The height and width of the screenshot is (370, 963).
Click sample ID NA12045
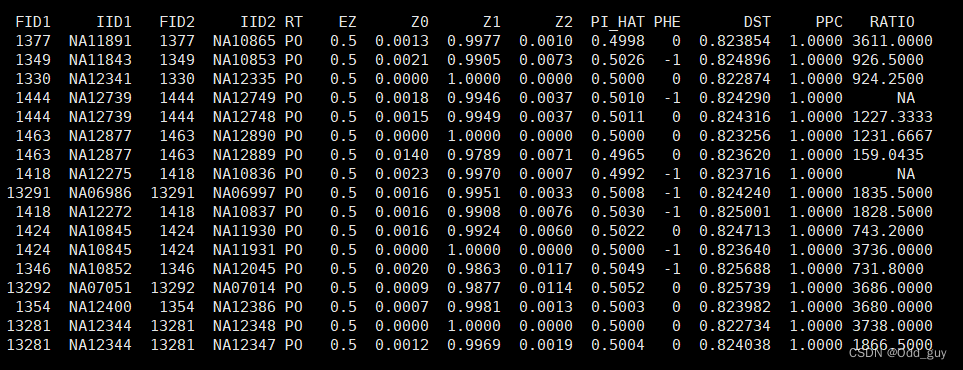(244, 270)
